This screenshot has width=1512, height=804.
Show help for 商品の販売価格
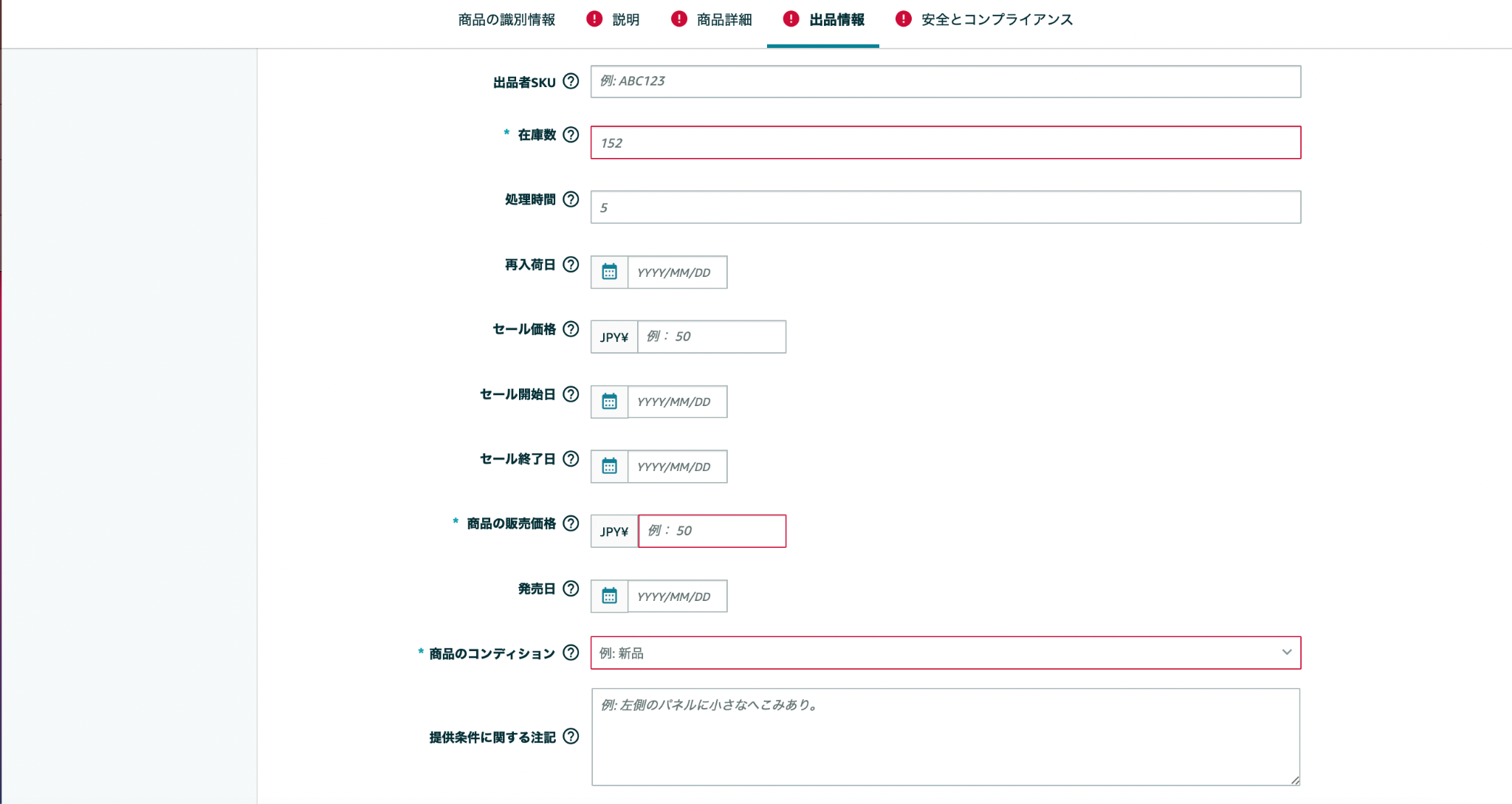point(571,523)
